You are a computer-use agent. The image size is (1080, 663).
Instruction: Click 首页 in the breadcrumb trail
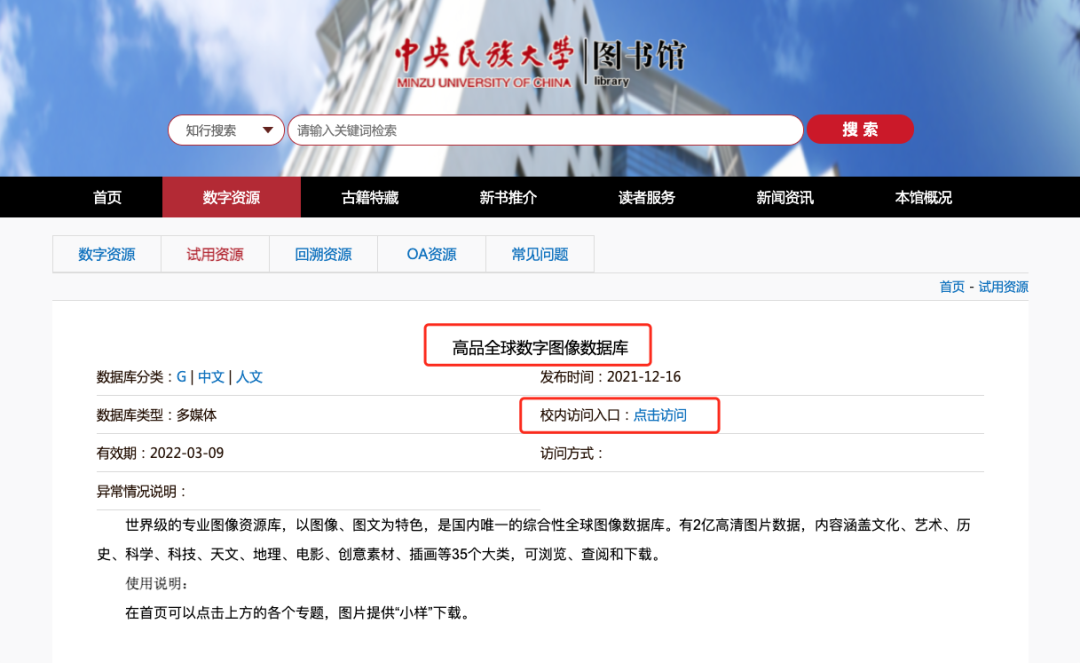tap(951, 286)
